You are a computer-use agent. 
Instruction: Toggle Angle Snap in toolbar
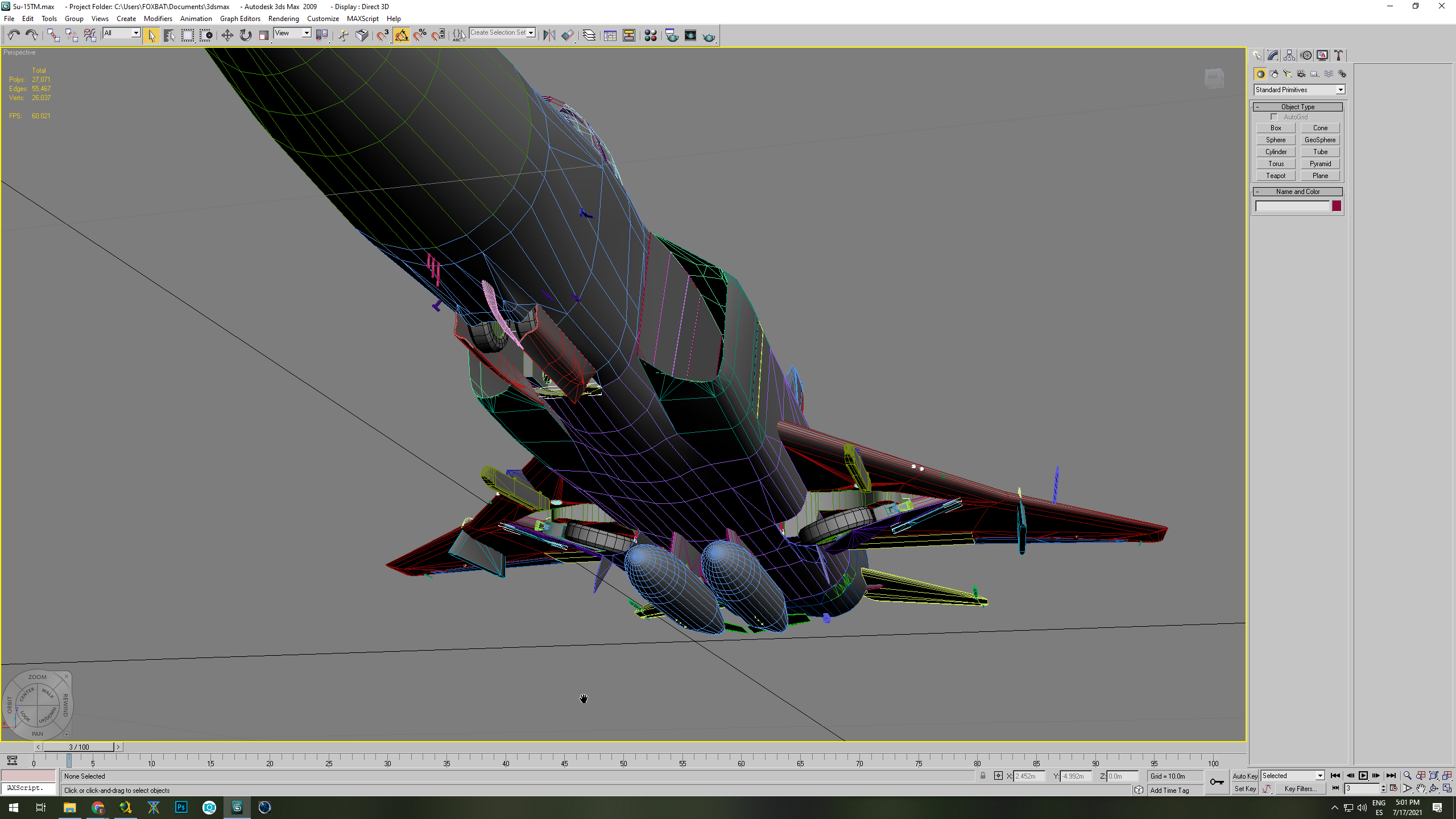tap(402, 35)
